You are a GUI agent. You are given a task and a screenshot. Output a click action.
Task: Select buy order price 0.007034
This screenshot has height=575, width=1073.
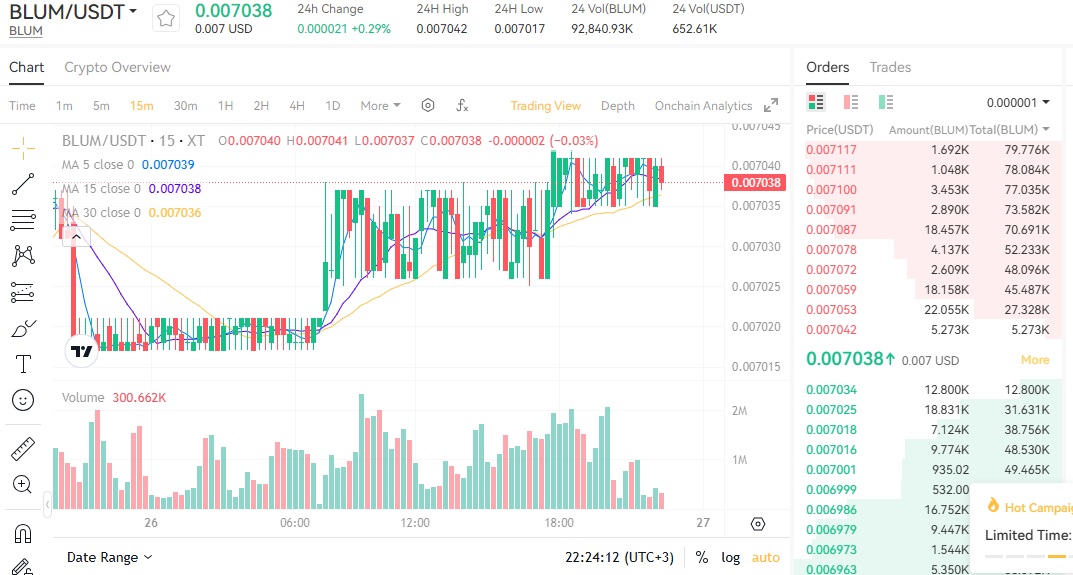[831, 389]
